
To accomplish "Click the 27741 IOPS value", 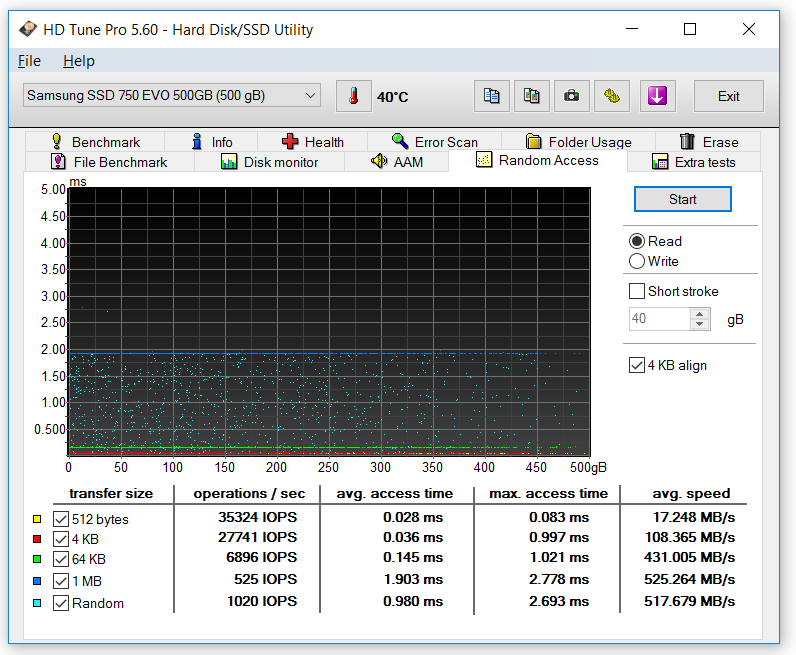I will tap(257, 537).
